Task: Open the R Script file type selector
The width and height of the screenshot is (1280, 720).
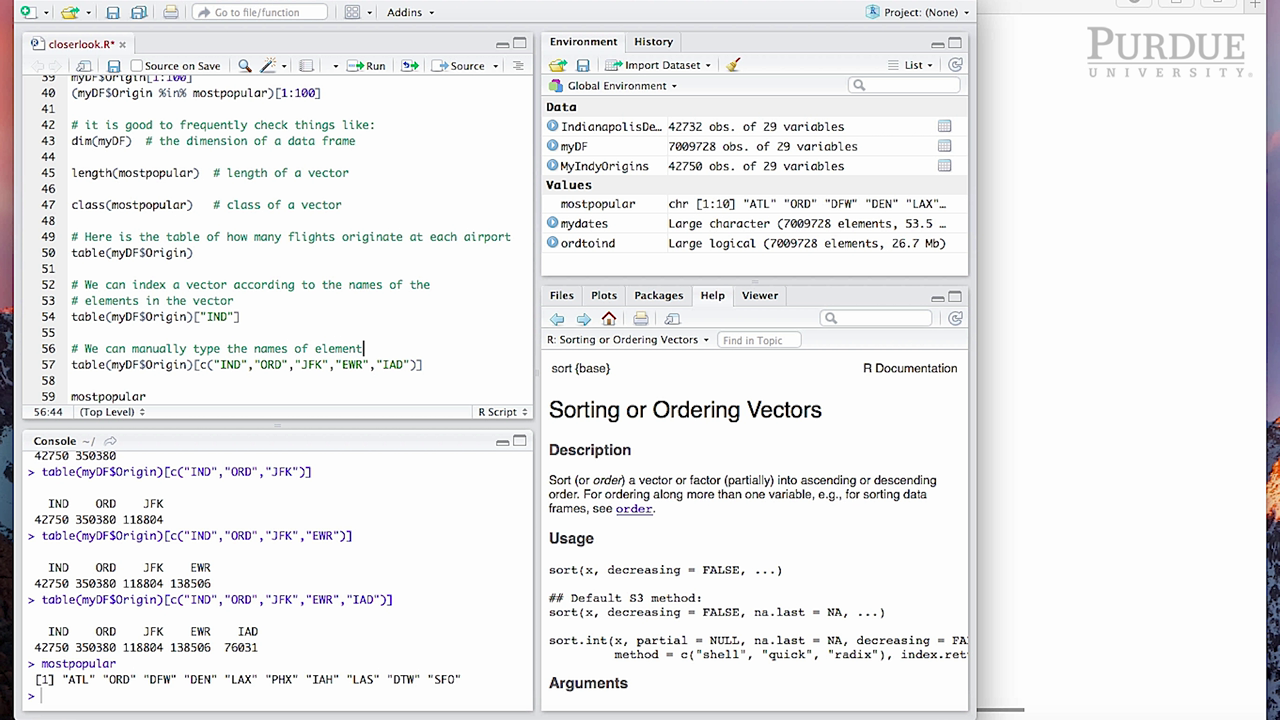Action: pyautogui.click(x=502, y=412)
